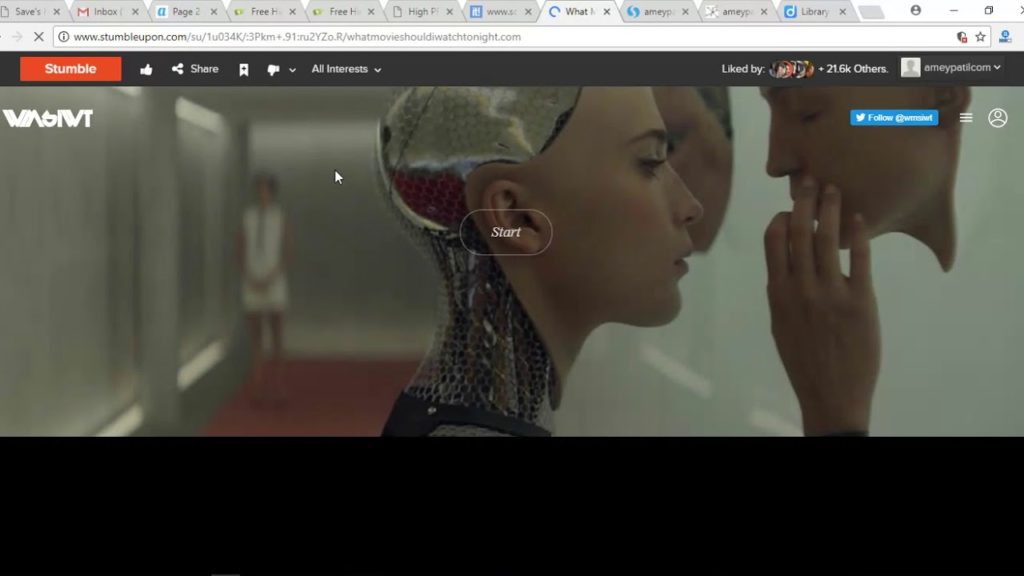
Task: Click 'Liked by:' label text
Action: 743,69
